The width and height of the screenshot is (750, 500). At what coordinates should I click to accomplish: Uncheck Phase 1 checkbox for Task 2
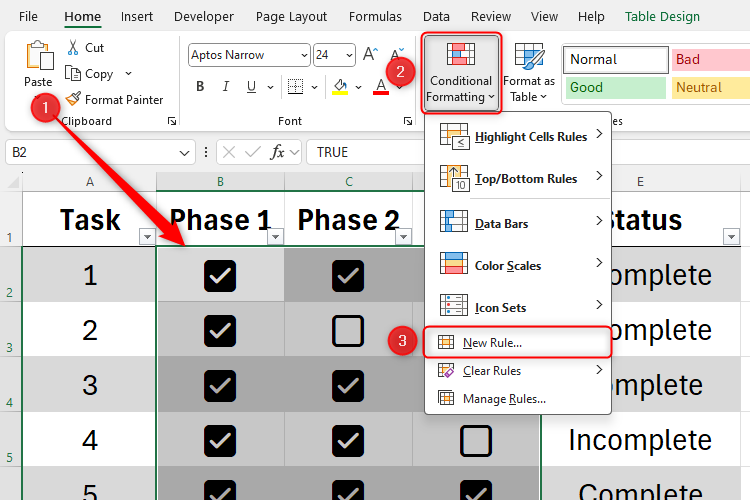220,331
